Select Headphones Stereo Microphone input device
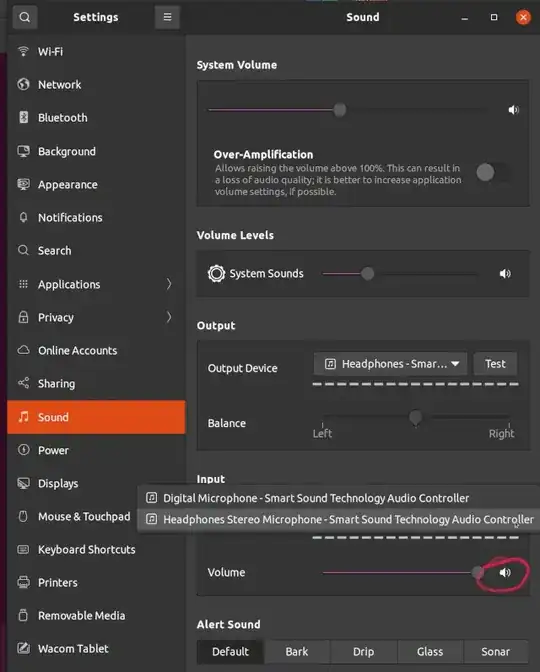Screen dimensions: 540x672 (339, 519)
